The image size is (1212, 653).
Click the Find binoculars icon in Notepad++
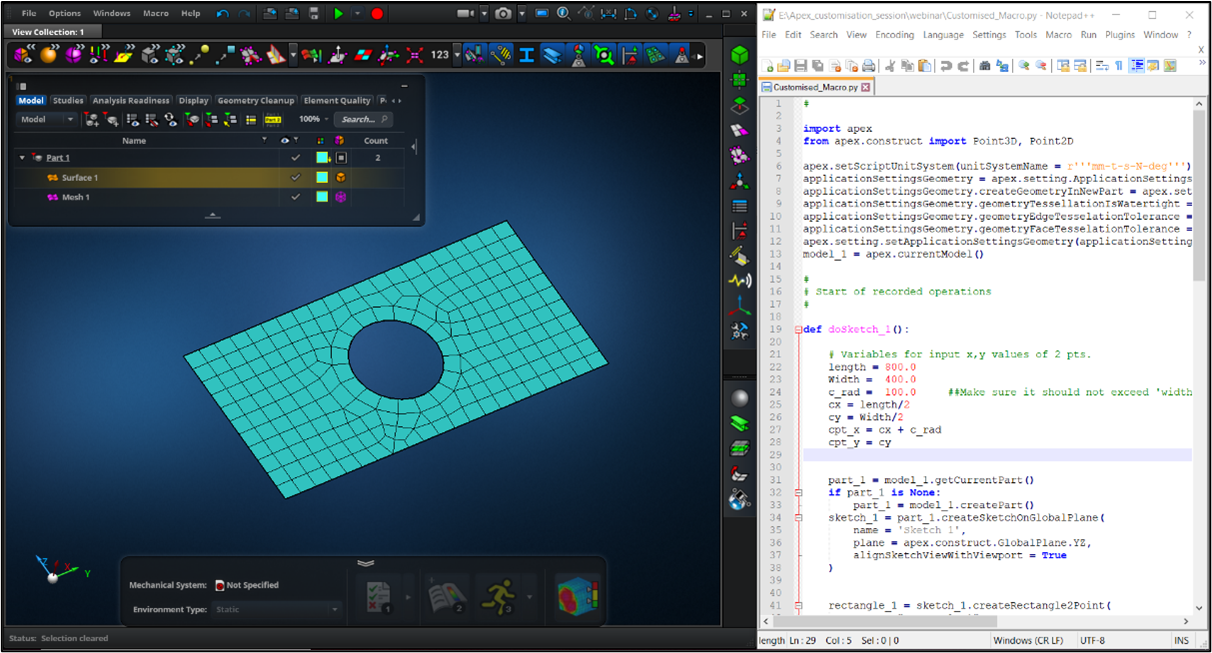coord(984,66)
